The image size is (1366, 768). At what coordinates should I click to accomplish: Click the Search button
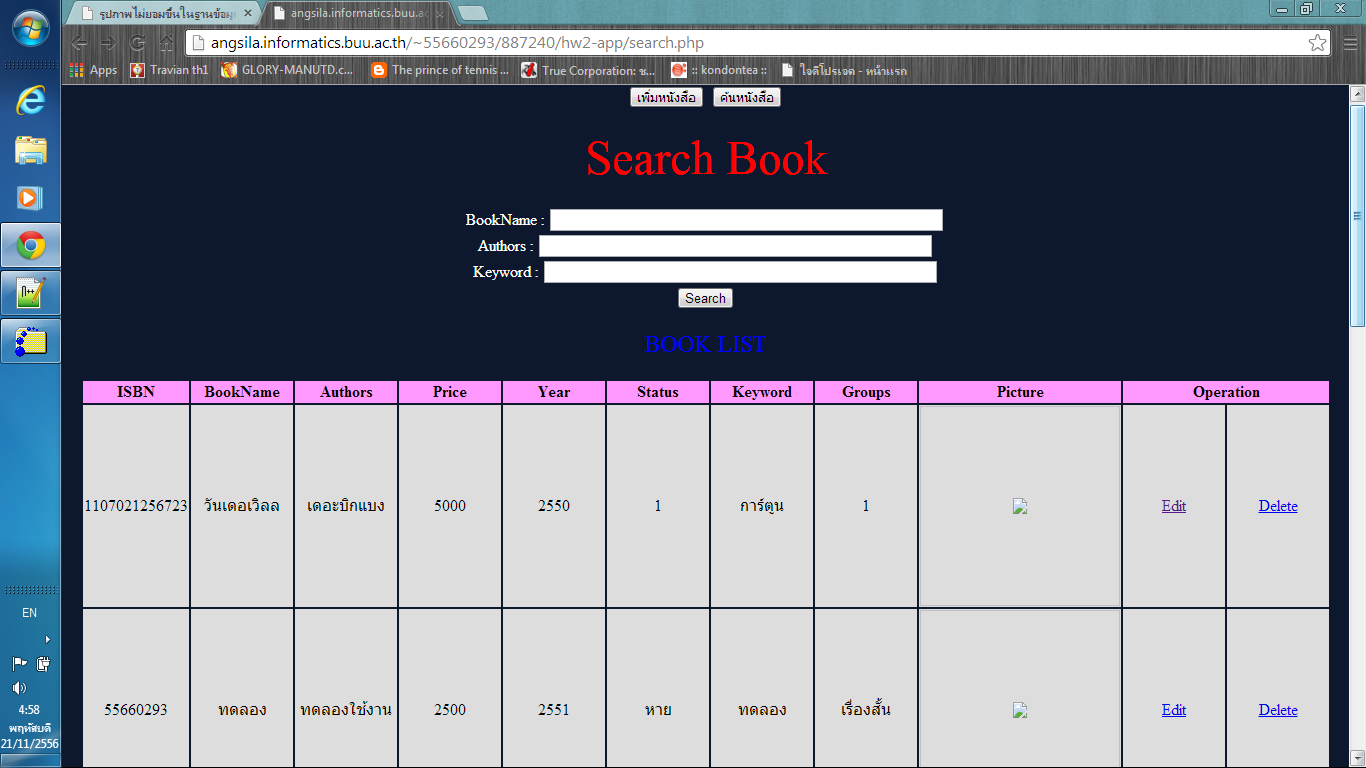[x=705, y=298]
